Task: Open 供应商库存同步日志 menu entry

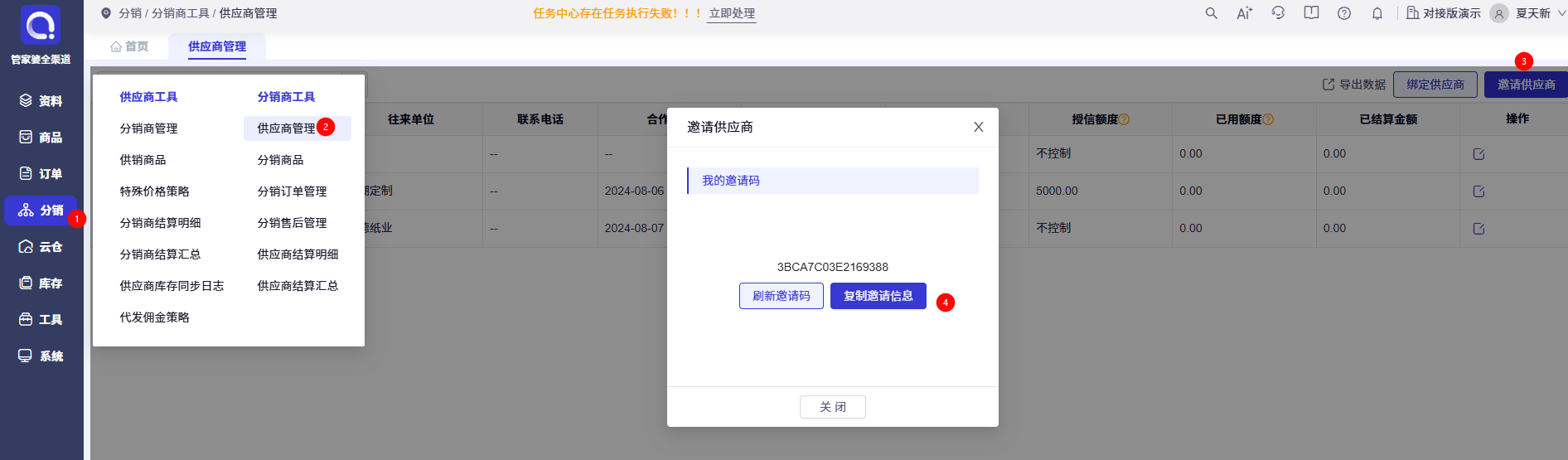Action: [x=172, y=286]
